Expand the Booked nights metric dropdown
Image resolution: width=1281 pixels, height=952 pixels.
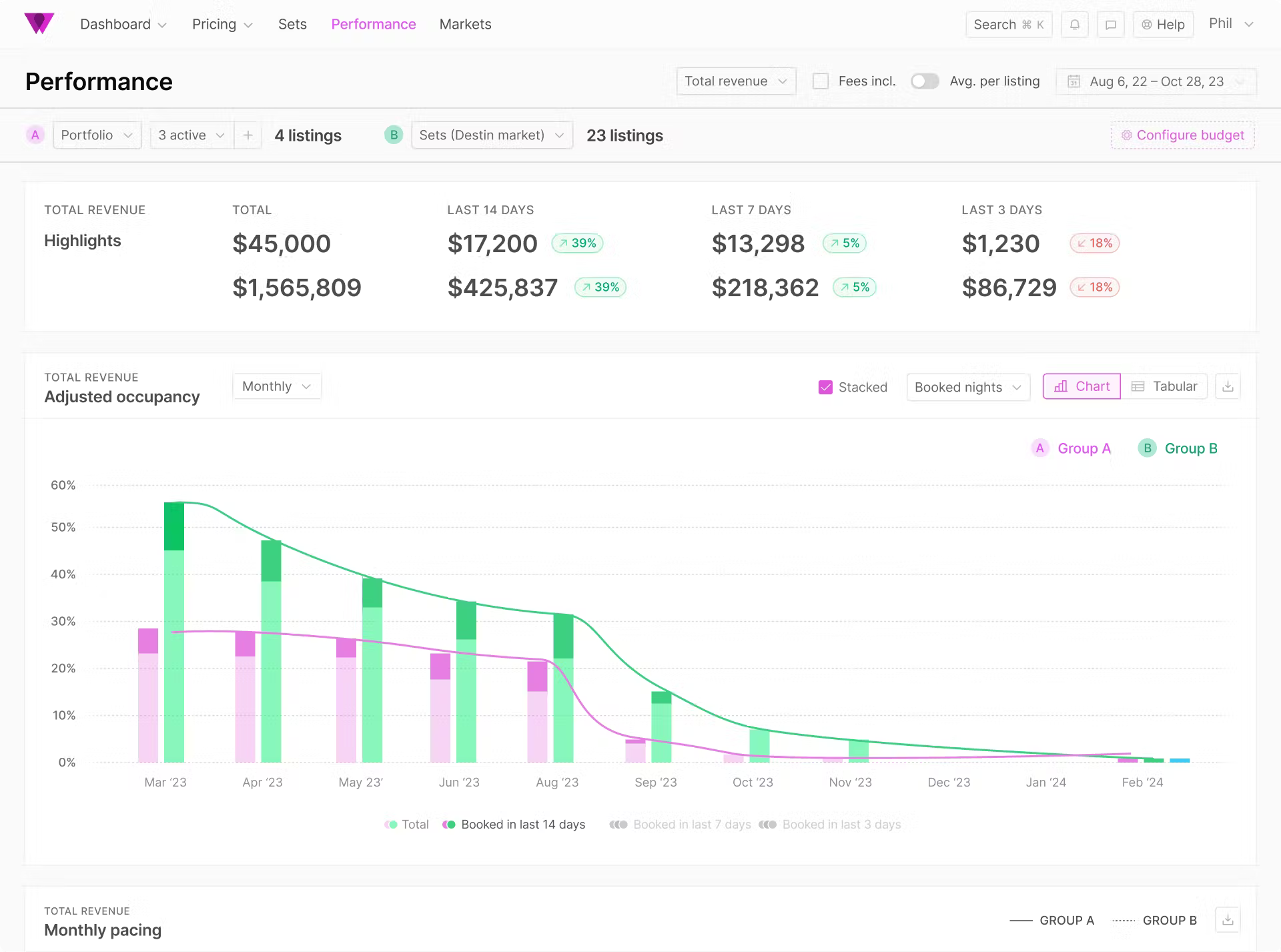coord(967,386)
